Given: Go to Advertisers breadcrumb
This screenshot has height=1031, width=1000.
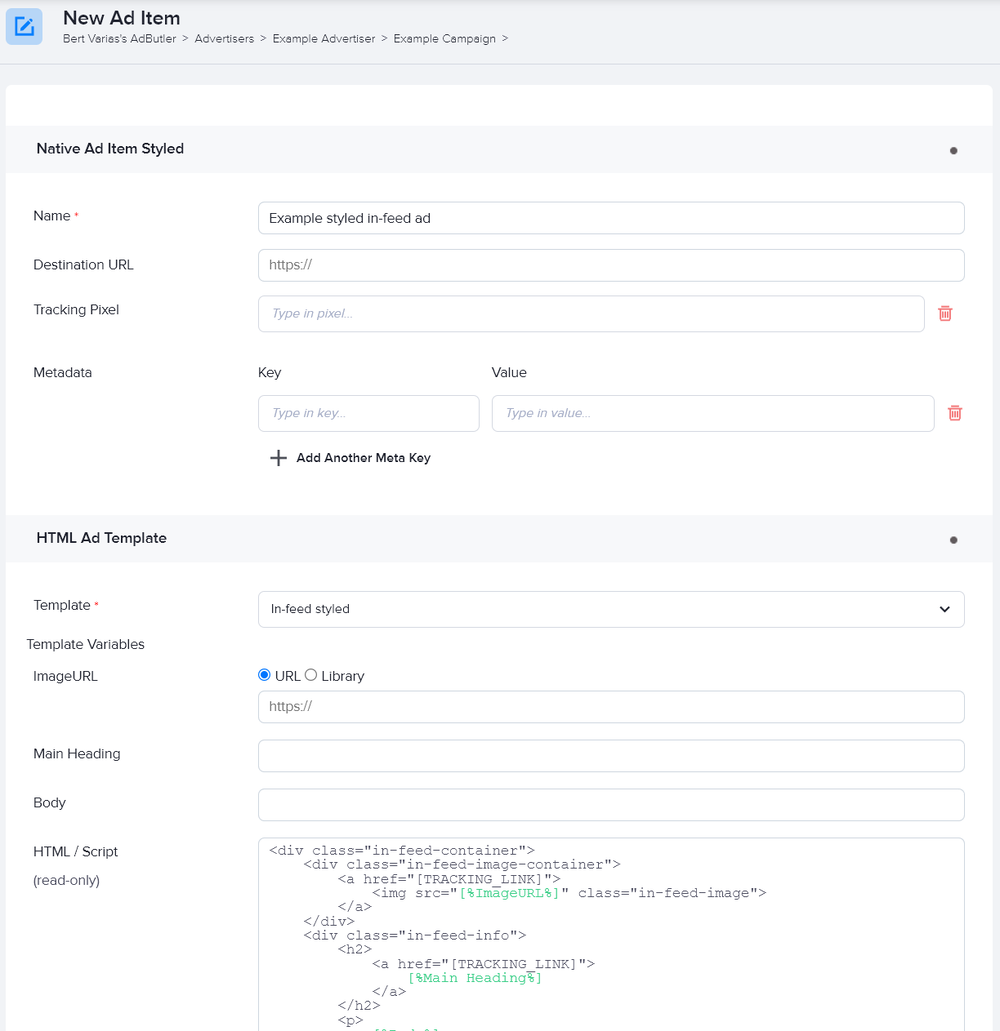Looking at the screenshot, I should point(224,39).
